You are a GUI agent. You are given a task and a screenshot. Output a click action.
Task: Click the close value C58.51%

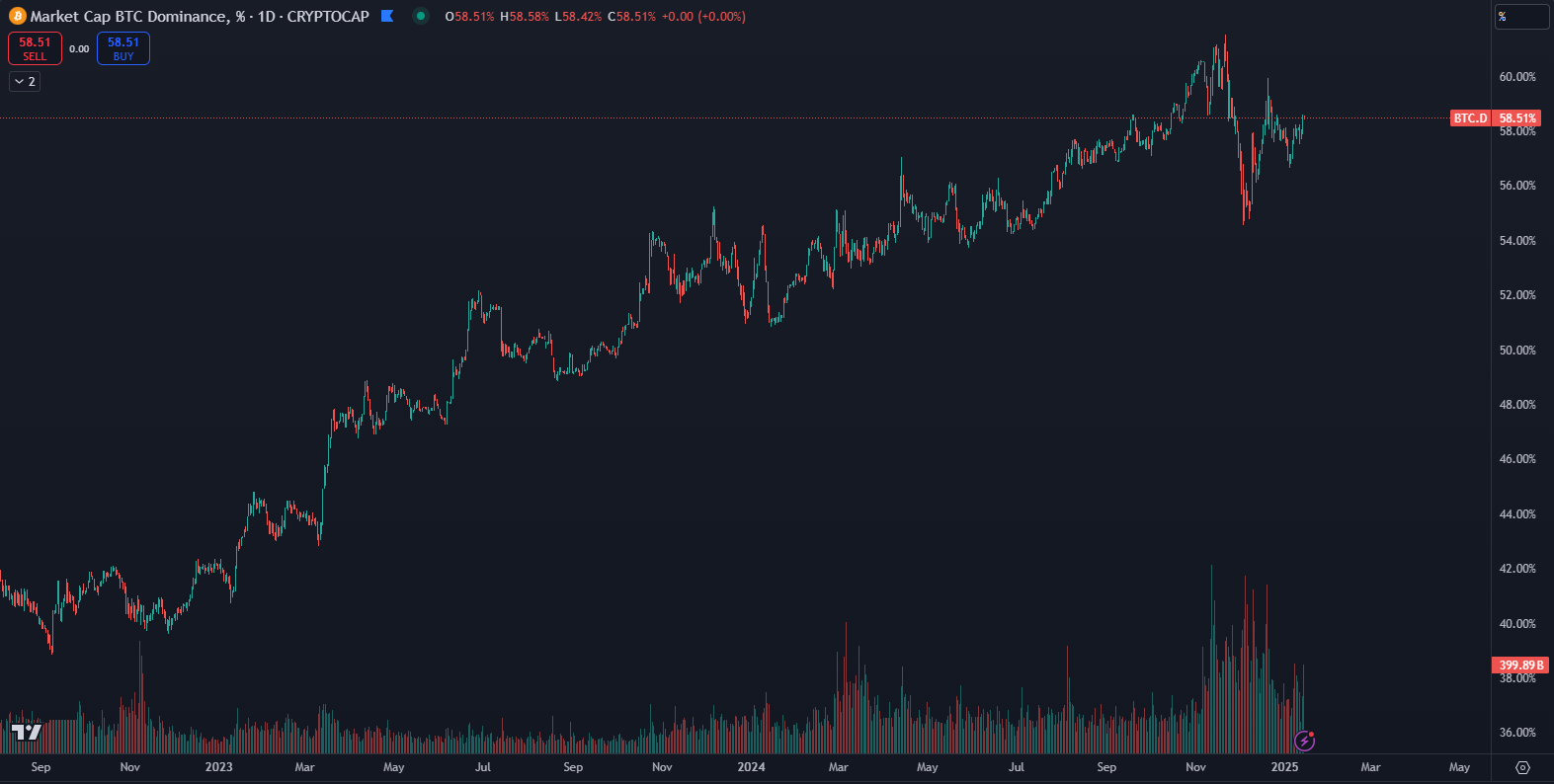click(631, 17)
